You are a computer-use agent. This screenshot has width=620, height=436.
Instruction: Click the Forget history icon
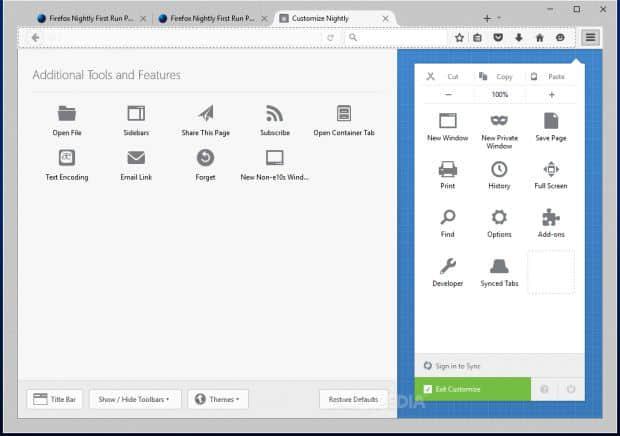pos(205,158)
